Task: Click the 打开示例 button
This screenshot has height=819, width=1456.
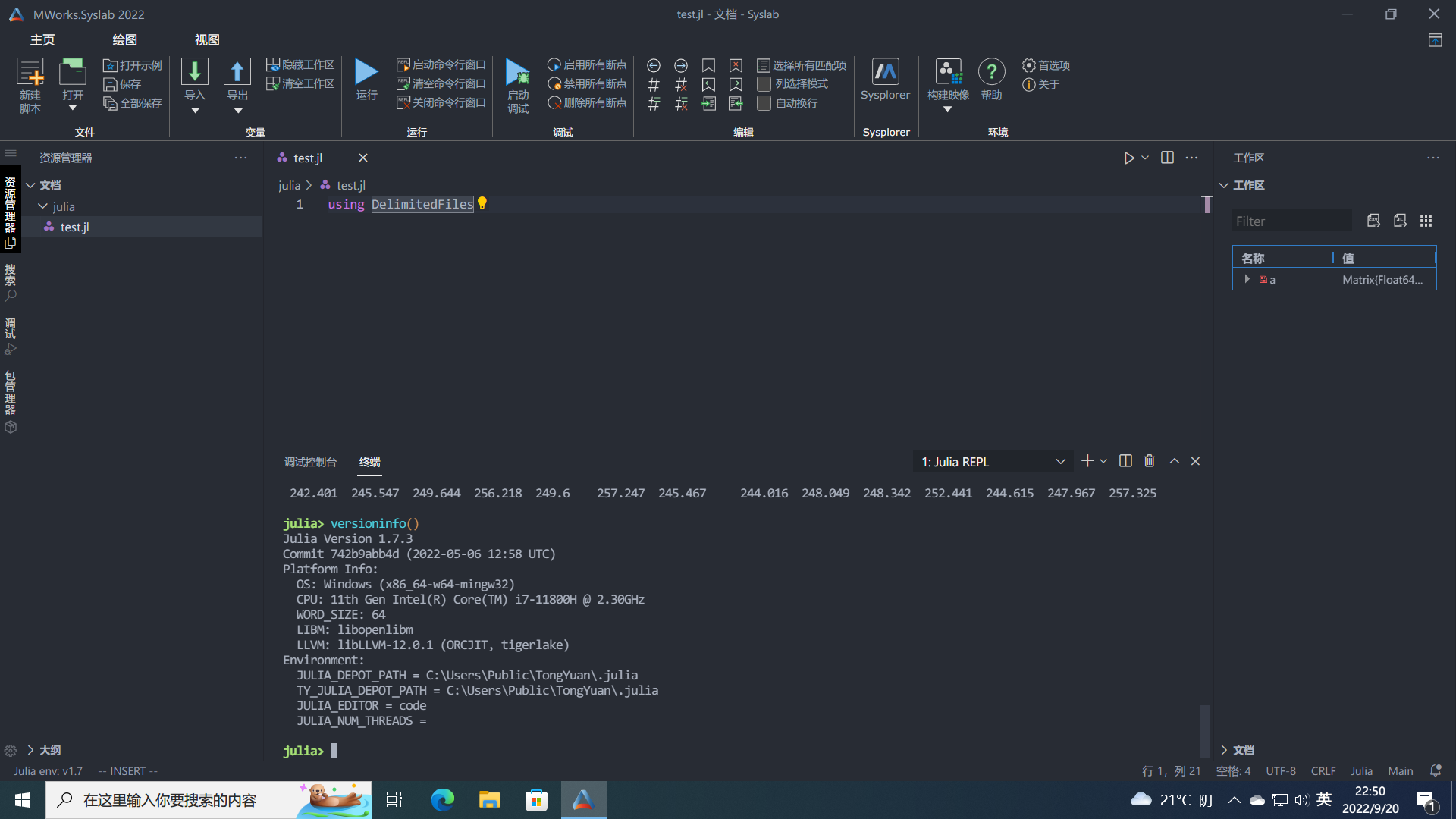Action: coord(133,65)
